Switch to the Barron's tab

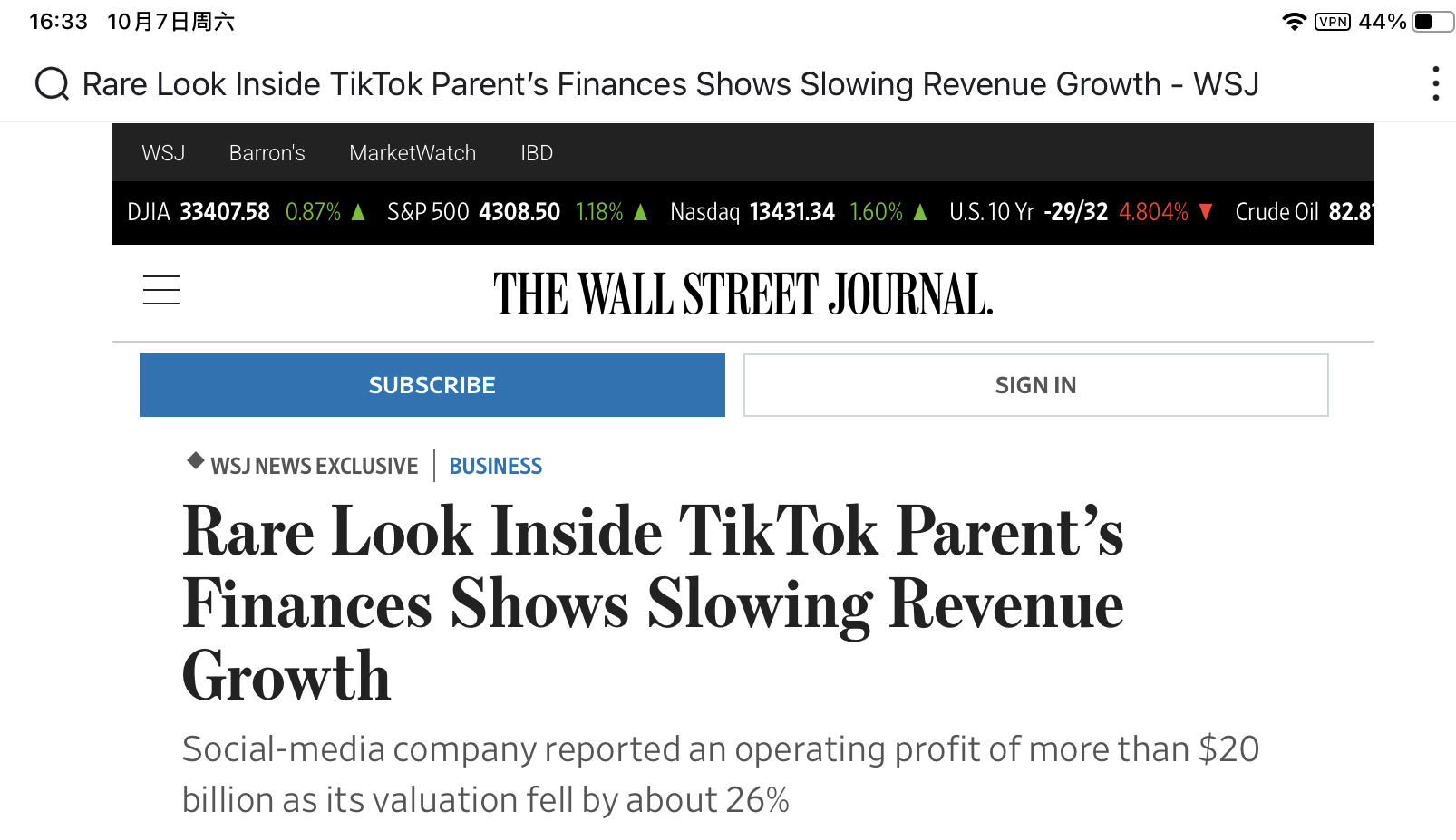(x=267, y=153)
